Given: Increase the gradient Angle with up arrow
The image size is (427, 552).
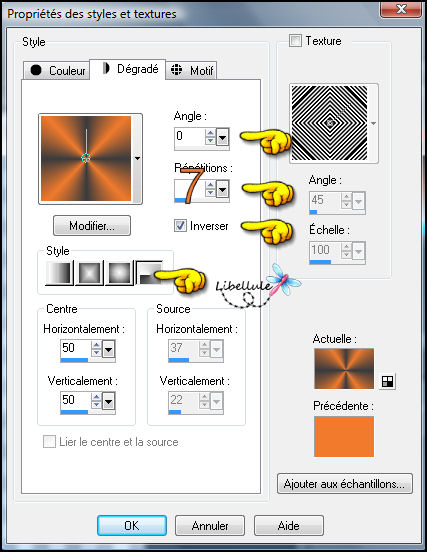Looking at the screenshot, I should (210, 133).
